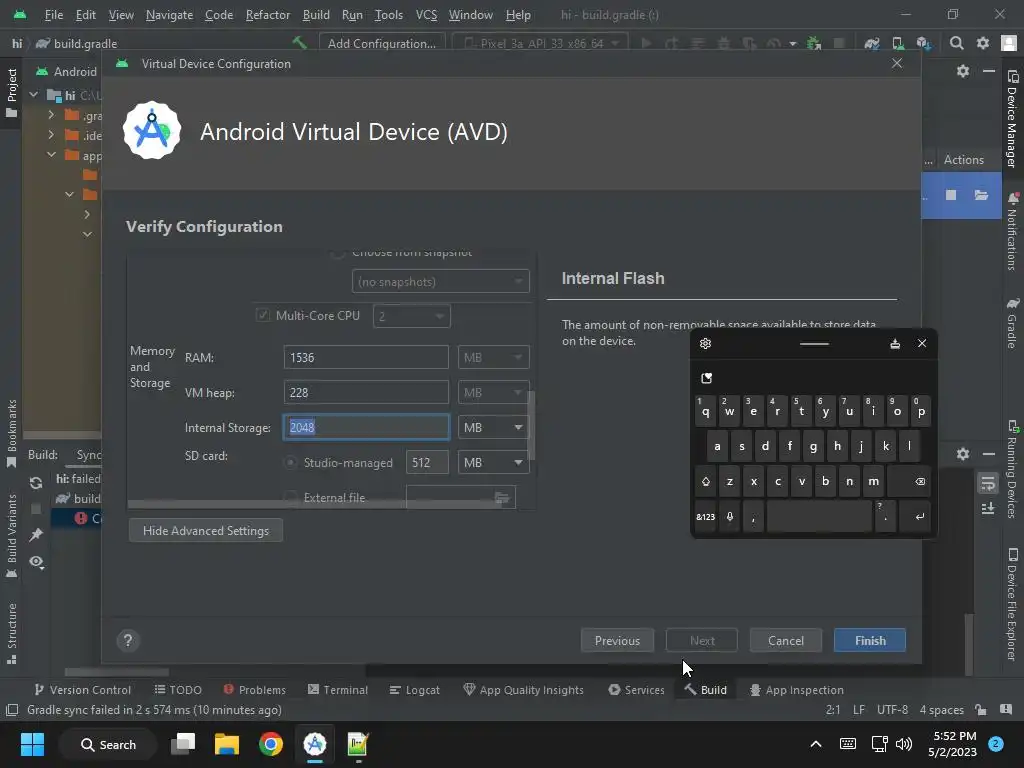Open the Build panel settings gear
This screenshot has width=1024, height=768.
[x=963, y=454]
